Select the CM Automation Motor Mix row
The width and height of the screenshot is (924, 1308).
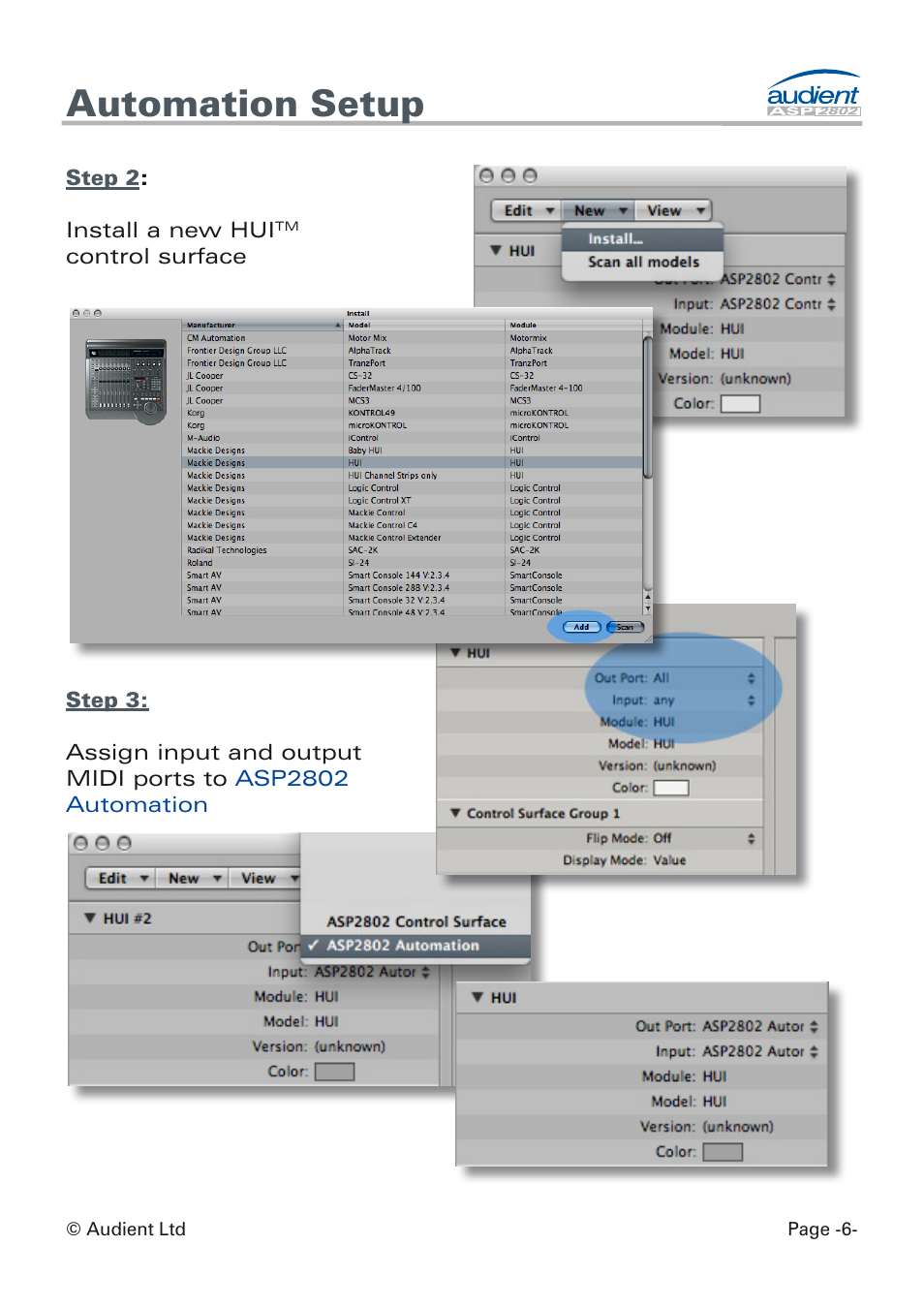[x=412, y=338]
